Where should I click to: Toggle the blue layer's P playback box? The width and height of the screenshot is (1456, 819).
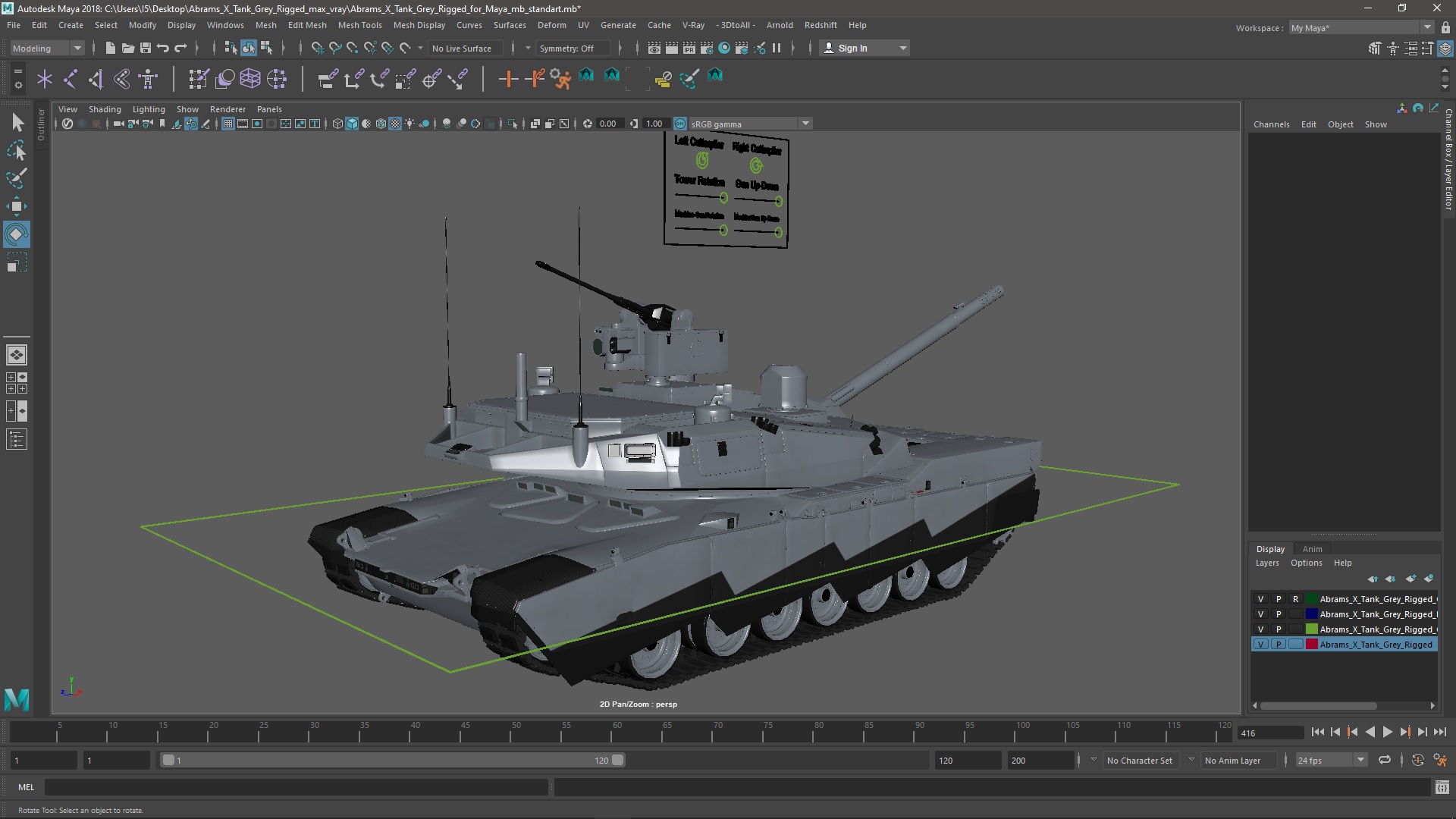click(1279, 614)
